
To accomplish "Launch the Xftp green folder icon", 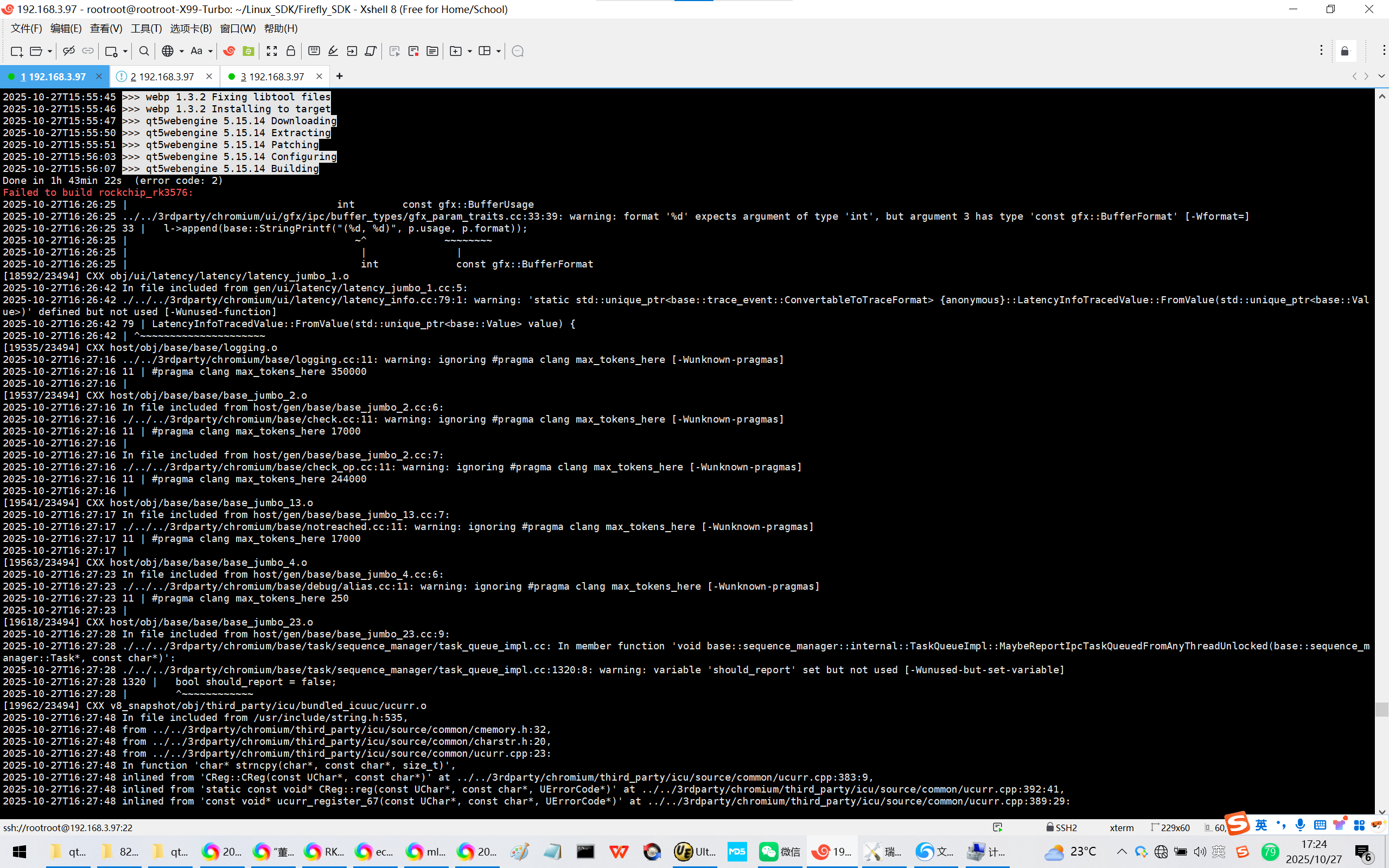I will point(249,51).
